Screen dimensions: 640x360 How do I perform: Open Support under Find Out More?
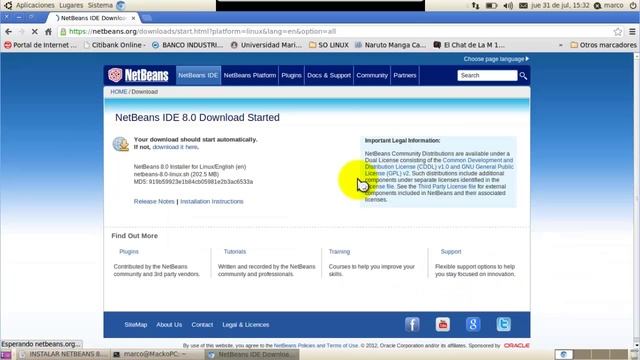[451, 252]
